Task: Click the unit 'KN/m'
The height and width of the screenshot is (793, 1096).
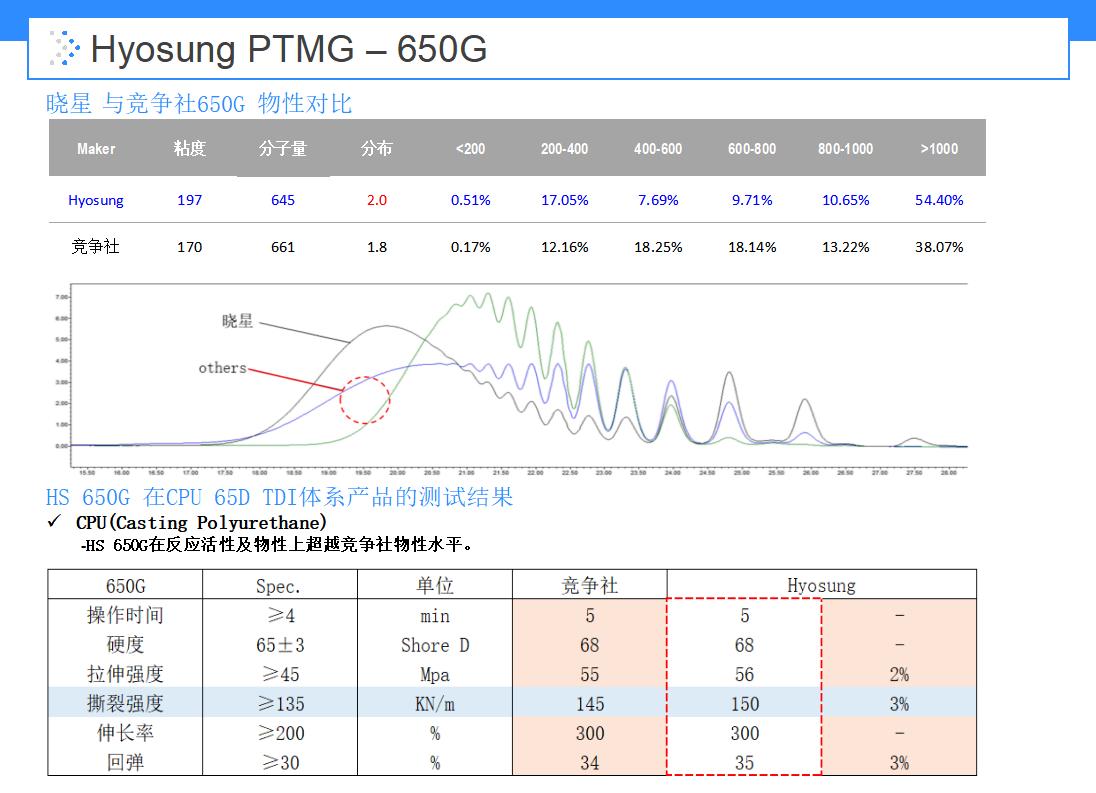Action: tap(435, 704)
